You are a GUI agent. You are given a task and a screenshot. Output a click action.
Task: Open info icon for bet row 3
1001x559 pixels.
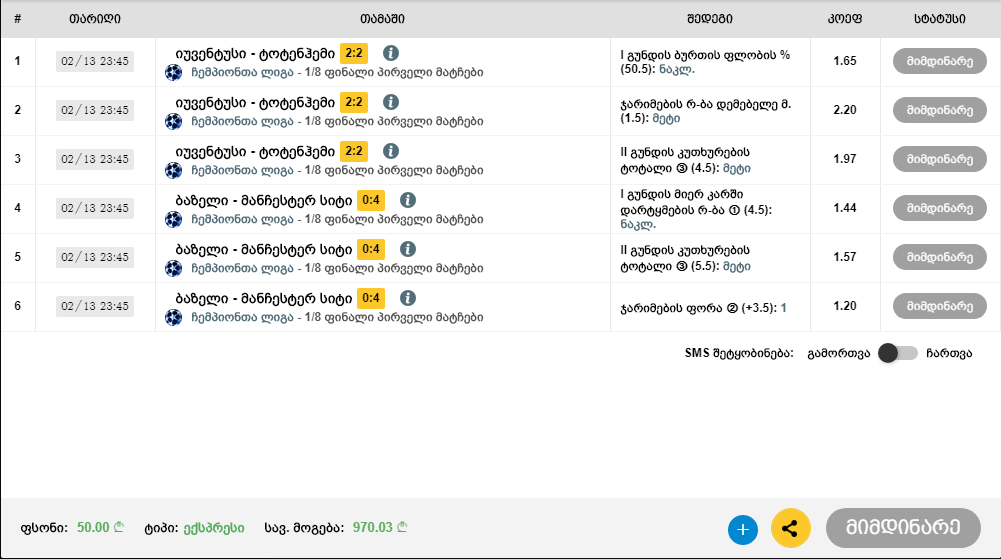click(391, 151)
